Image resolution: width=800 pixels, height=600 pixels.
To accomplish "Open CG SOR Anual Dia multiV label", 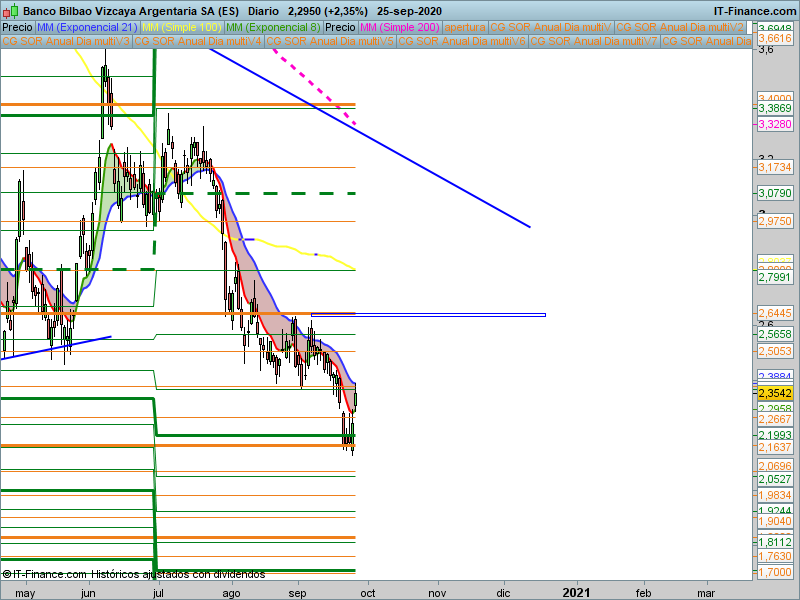I will (551, 27).
